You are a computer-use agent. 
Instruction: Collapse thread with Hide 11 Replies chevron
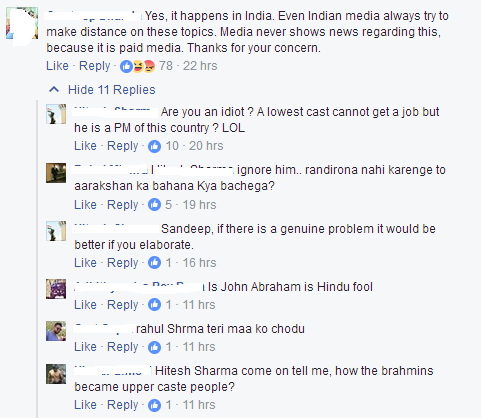coord(54,89)
